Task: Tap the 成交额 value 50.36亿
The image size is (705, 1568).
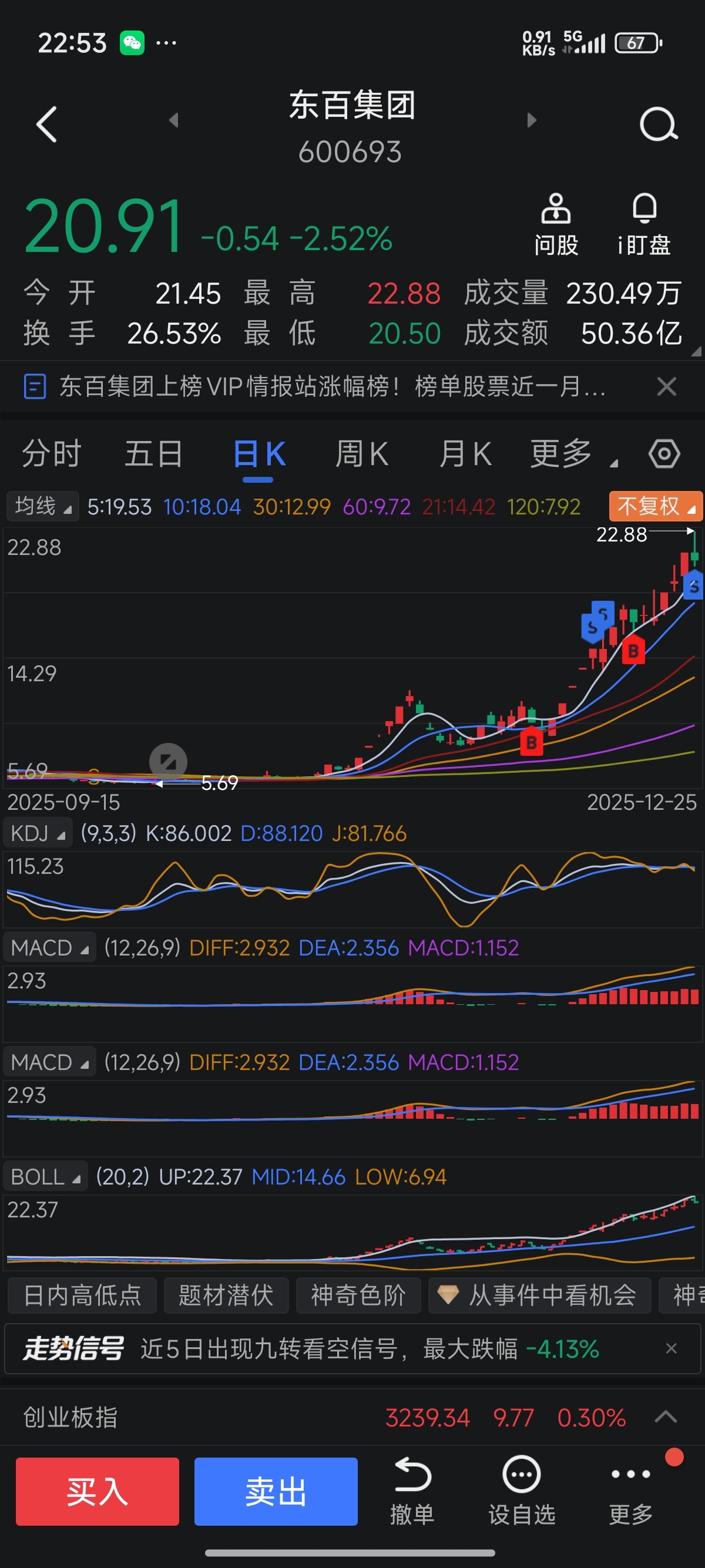Action: click(x=632, y=334)
